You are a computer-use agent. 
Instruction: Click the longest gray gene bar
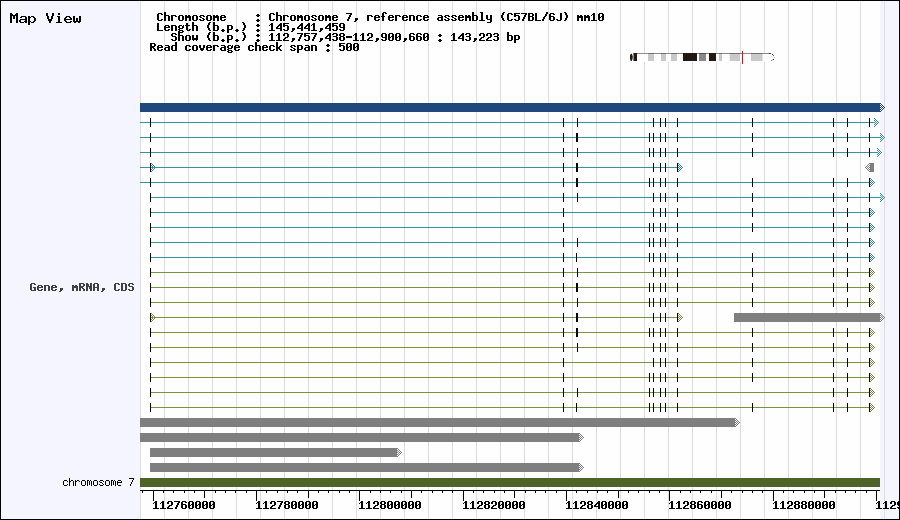440,422
